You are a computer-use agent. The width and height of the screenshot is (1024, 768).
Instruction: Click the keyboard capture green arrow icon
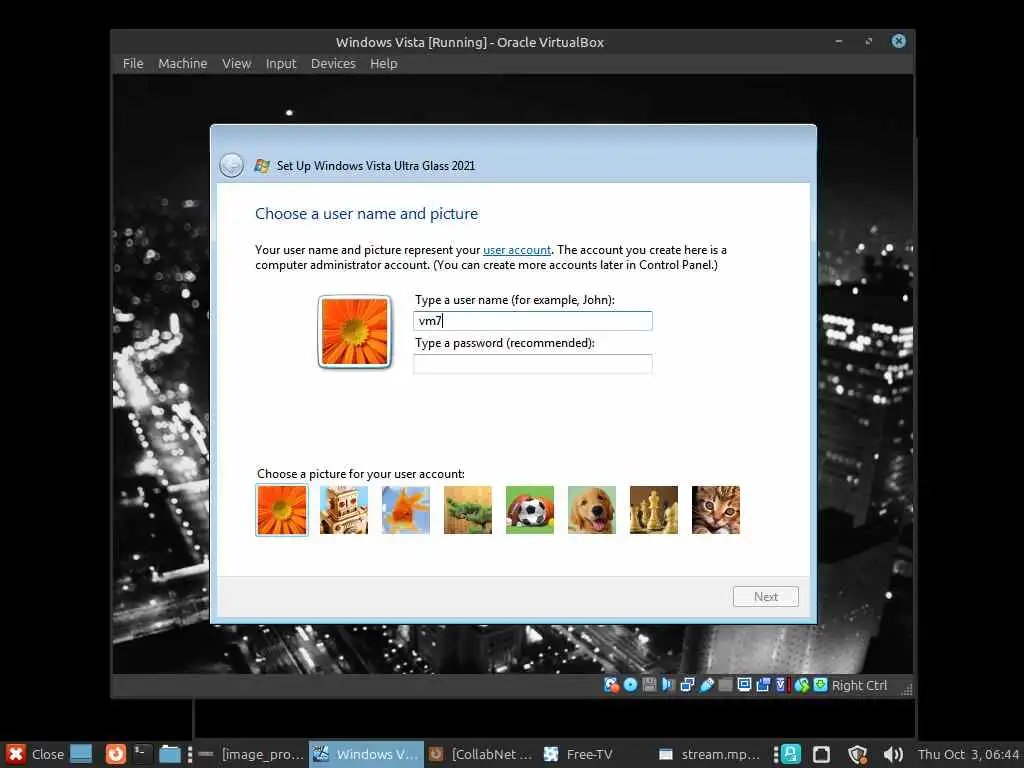[820, 685]
